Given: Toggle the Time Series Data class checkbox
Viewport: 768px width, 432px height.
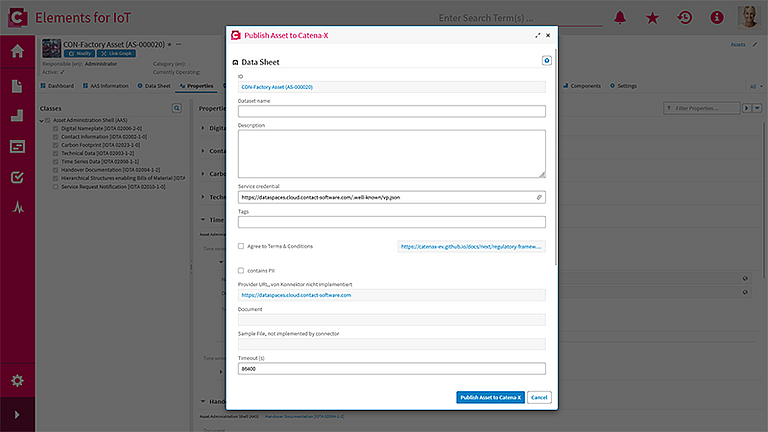Looking at the screenshot, I should [55, 162].
